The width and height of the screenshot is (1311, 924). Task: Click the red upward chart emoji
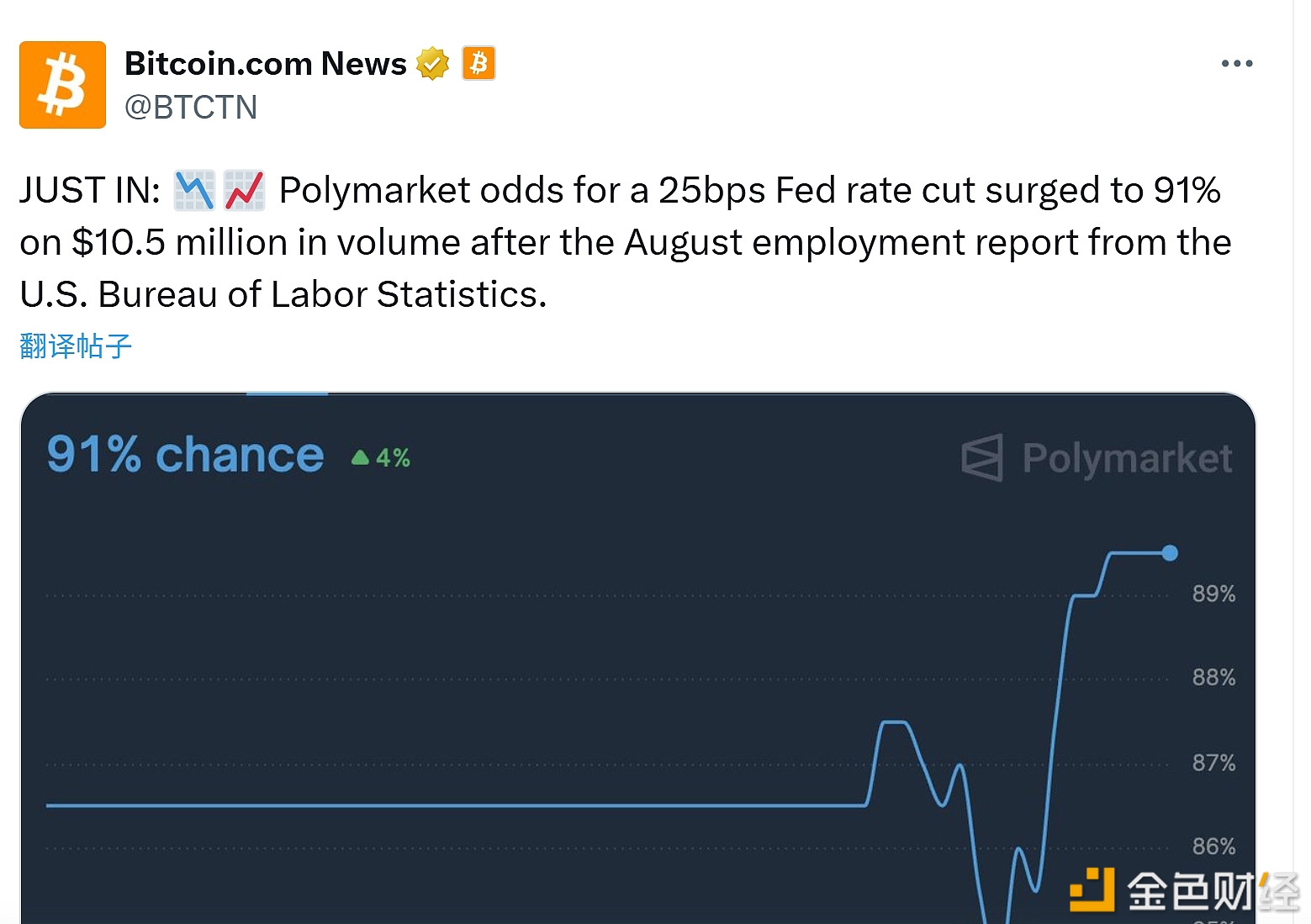(245, 190)
